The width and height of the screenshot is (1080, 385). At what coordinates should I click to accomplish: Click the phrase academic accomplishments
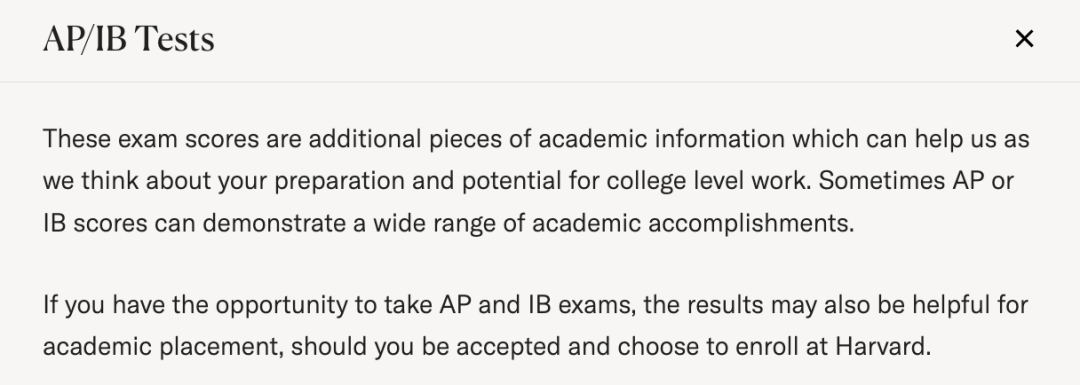pos(693,223)
